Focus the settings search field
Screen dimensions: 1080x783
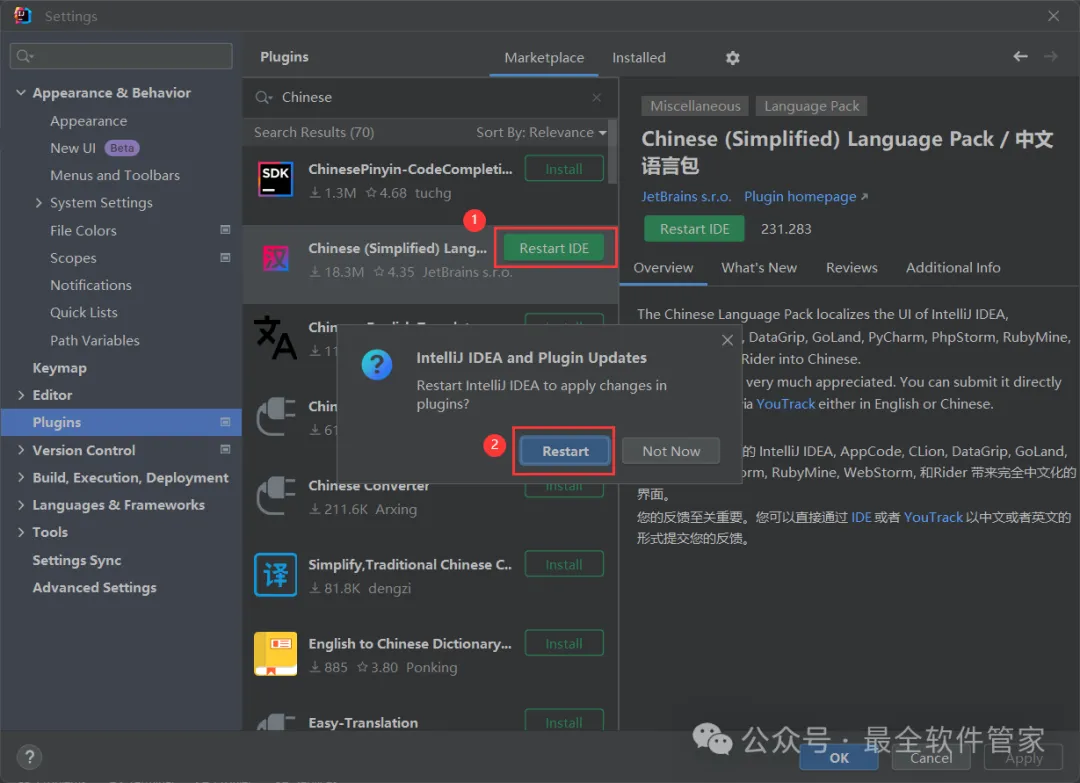(x=121, y=56)
